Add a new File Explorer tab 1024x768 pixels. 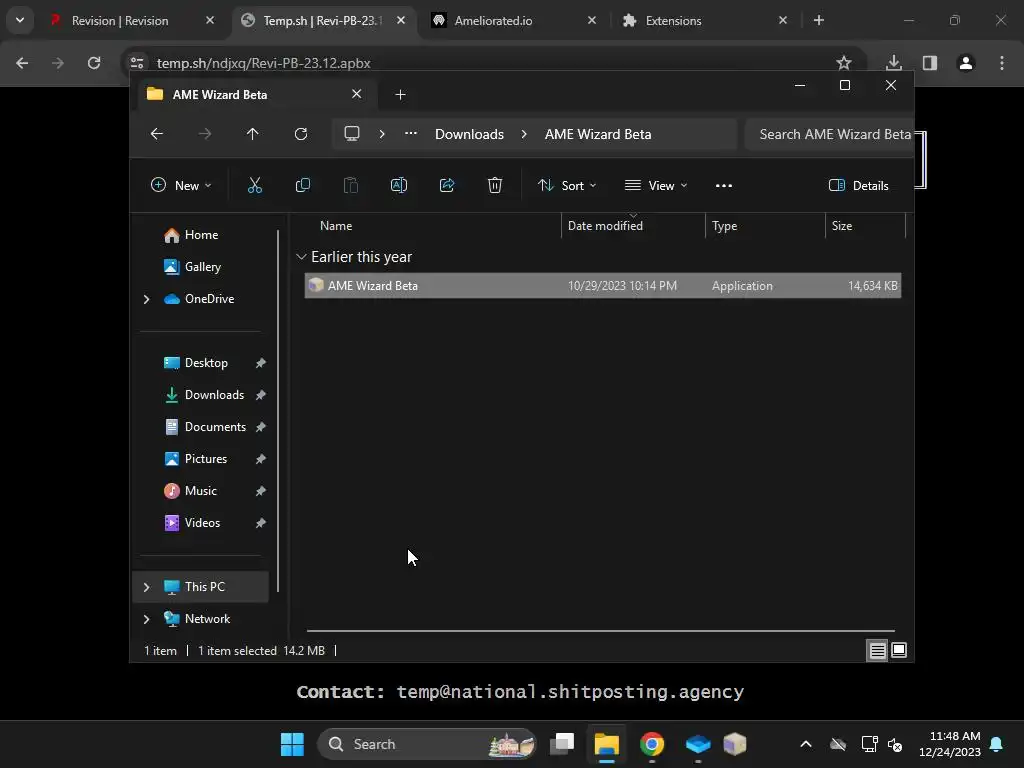tap(400, 95)
